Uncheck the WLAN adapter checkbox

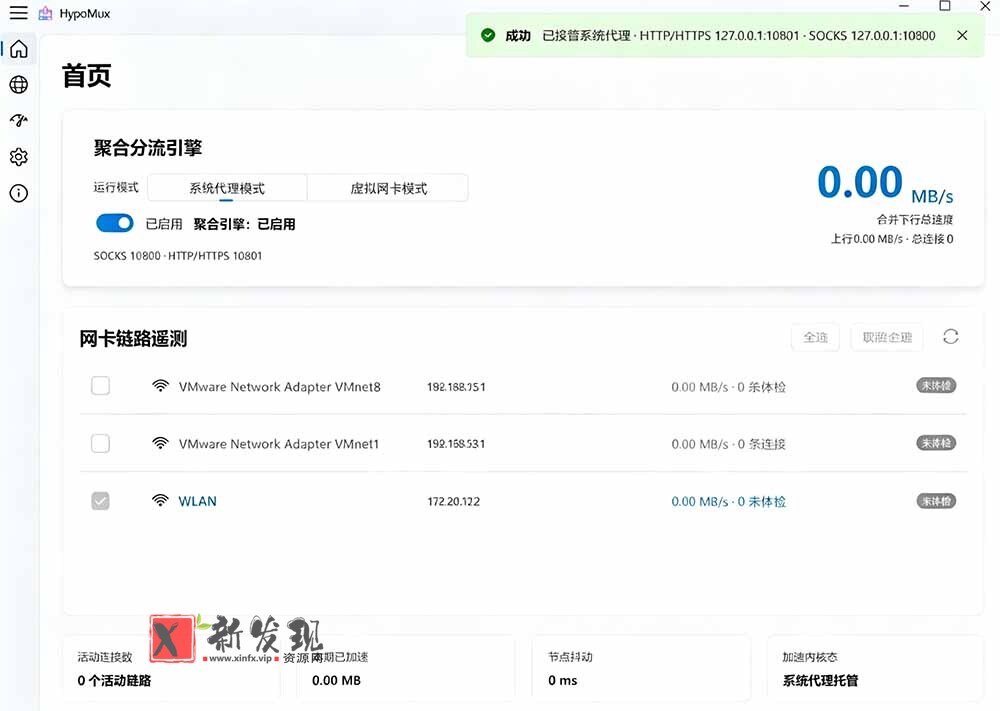[x=100, y=501]
